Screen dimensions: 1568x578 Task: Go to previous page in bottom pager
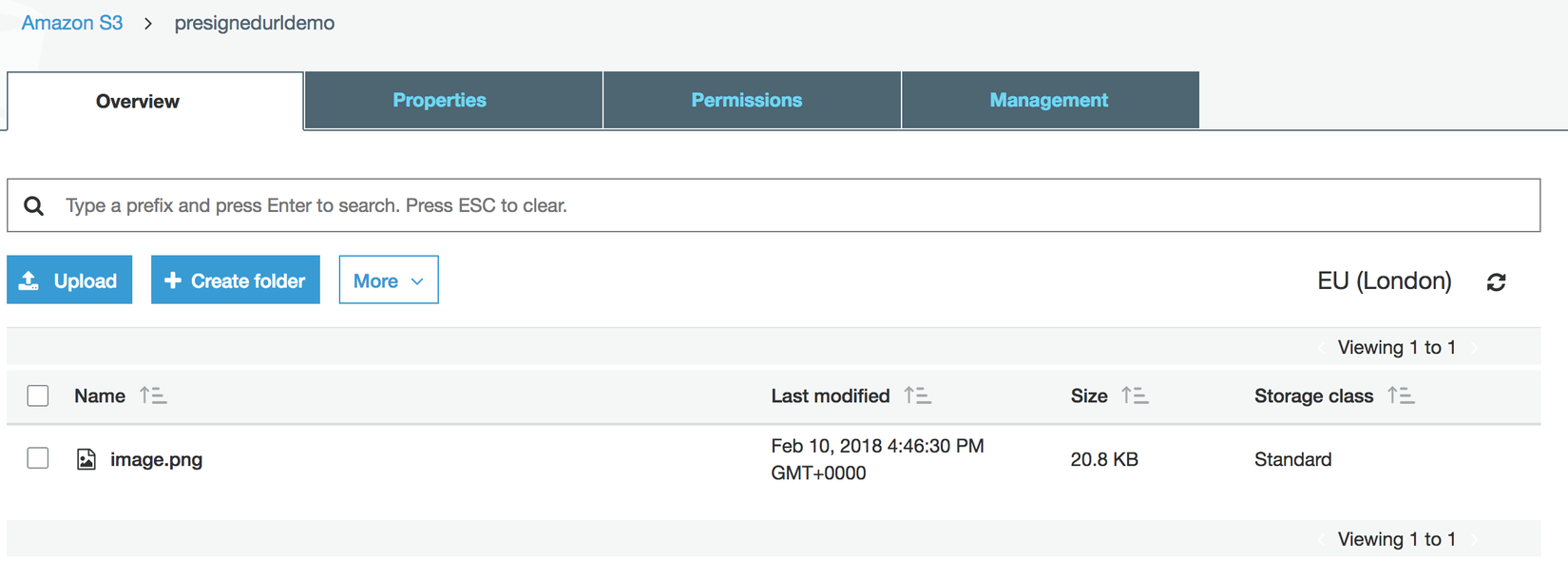coord(1321,540)
